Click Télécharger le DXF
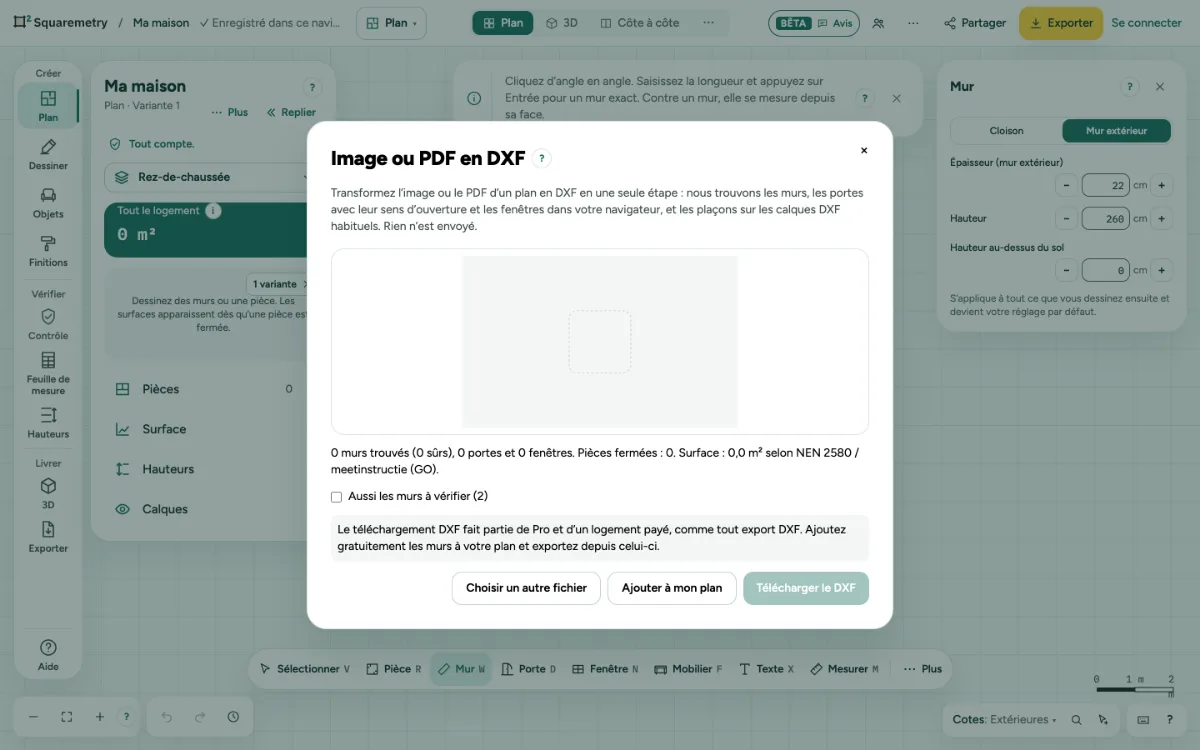This screenshot has height=750, width=1200. pos(806,588)
